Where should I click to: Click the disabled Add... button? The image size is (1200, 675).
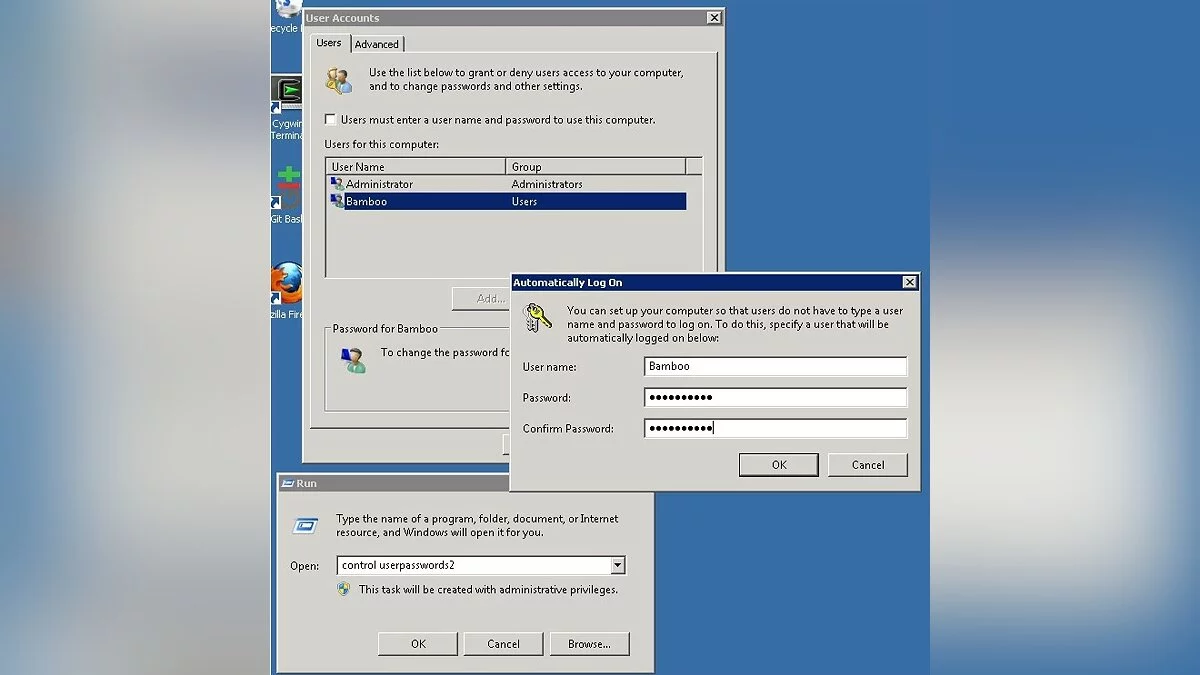click(x=482, y=298)
